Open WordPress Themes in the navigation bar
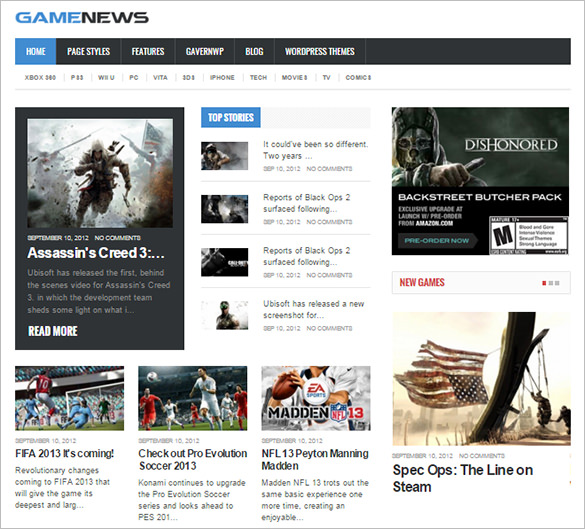Image resolution: width=585 pixels, height=529 pixels. coord(320,51)
